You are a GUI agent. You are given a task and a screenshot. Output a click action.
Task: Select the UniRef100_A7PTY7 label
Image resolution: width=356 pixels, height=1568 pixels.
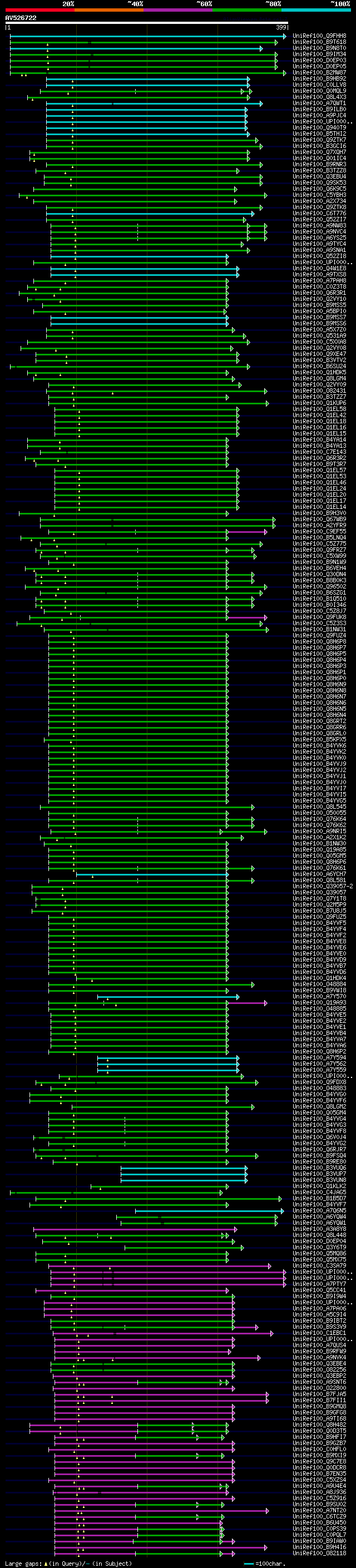pyautogui.click(x=319, y=1284)
